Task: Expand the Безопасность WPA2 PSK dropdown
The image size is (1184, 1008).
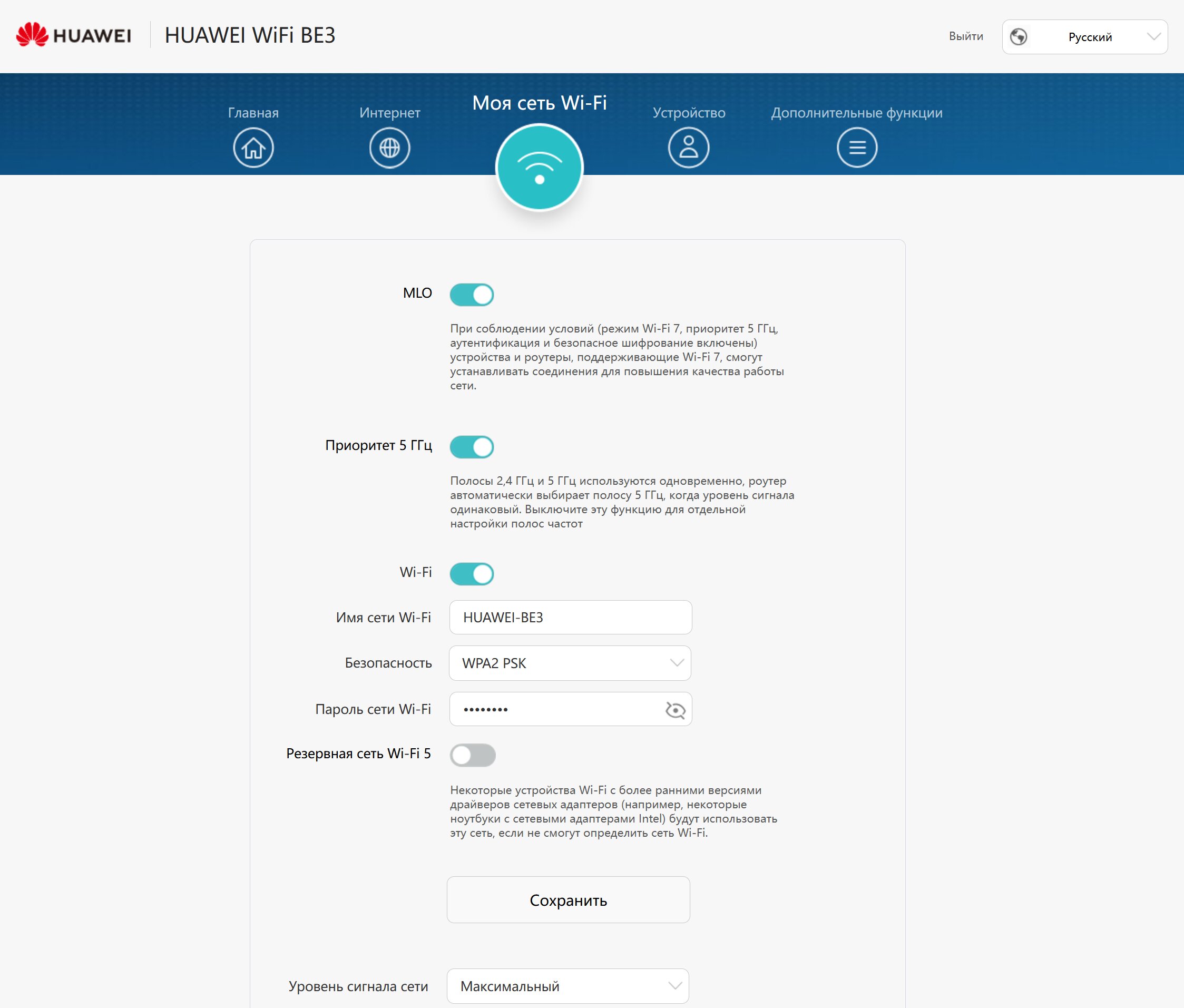Action: [x=570, y=663]
